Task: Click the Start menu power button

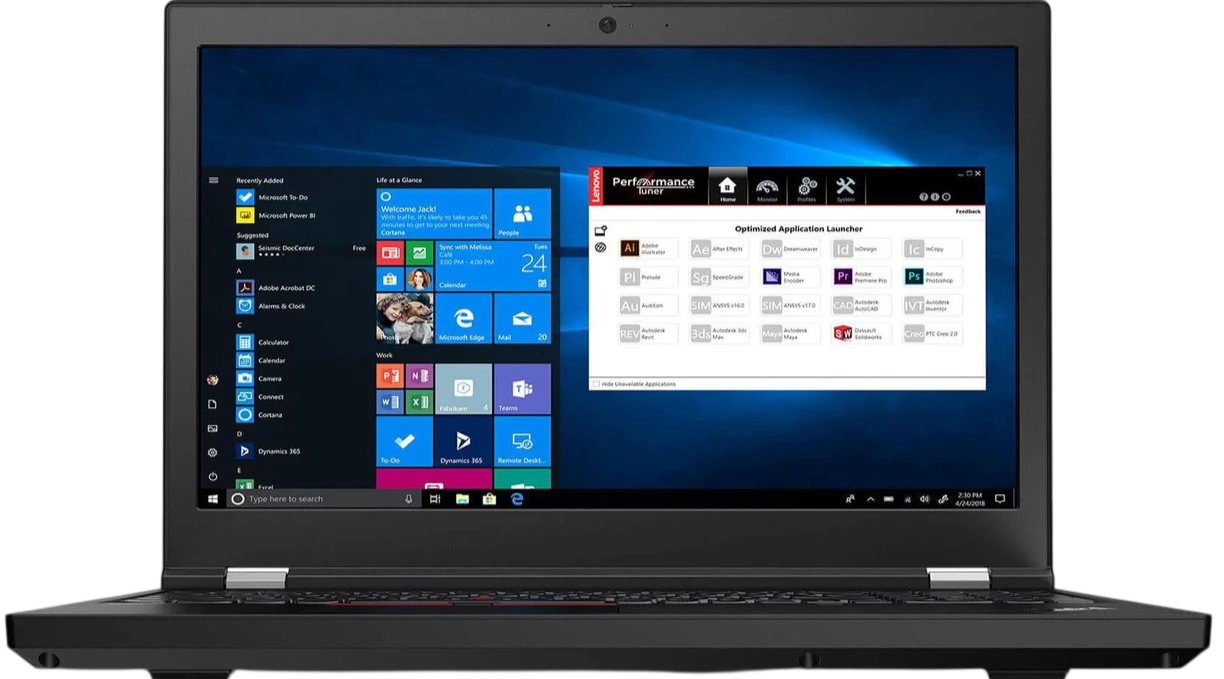Action: (x=212, y=477)
